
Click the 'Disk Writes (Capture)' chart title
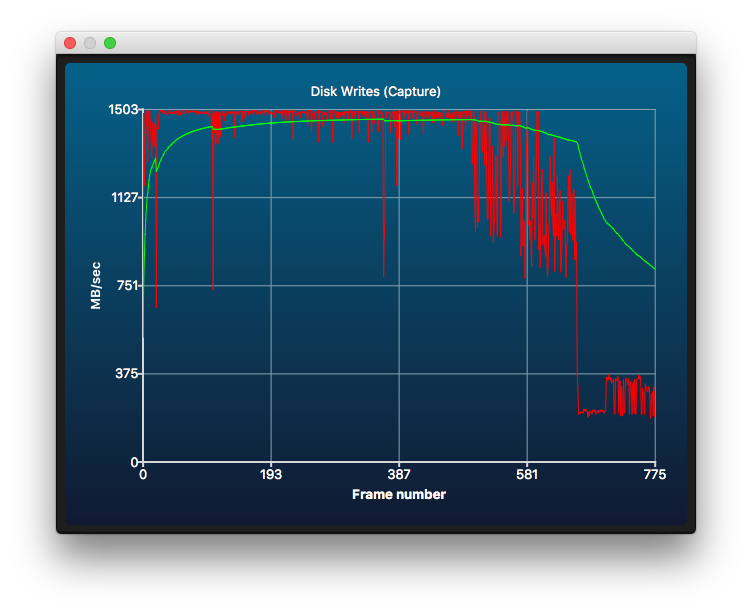376,92
